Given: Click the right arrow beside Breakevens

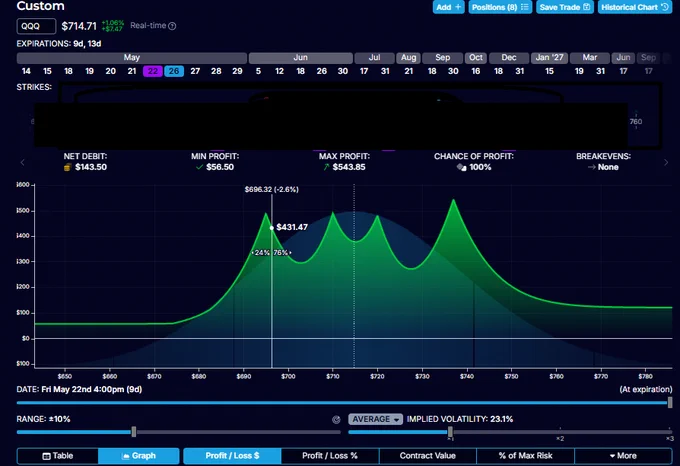Looking at the screenshot, I should coord(666,162).
